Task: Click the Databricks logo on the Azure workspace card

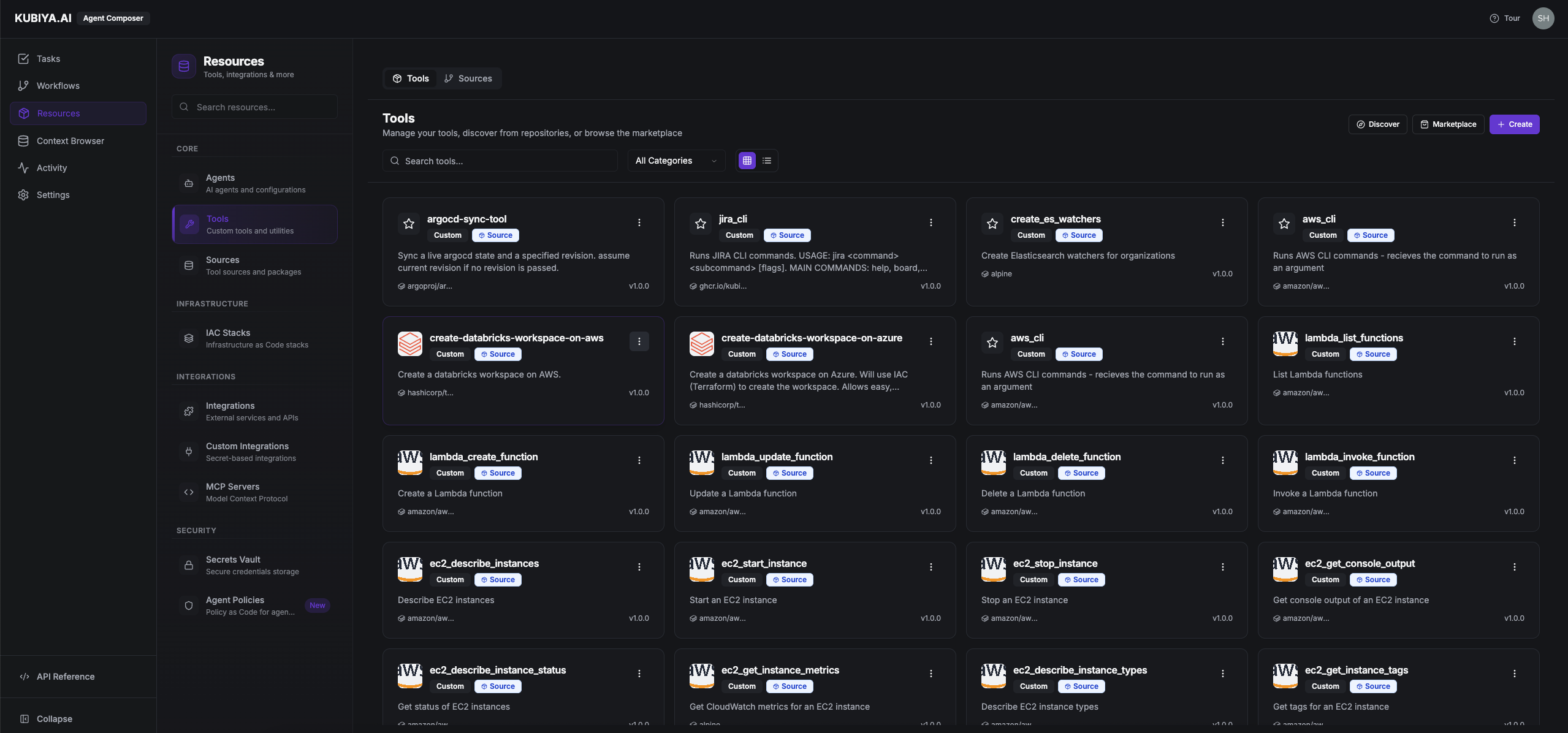Action: 702,344
